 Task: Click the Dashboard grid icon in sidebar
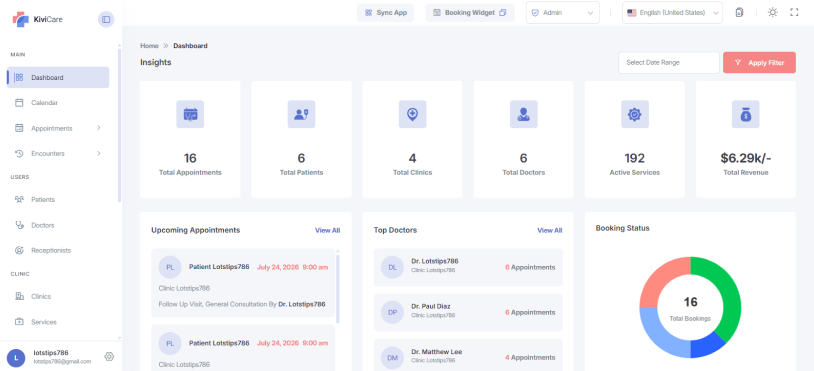pos(19,77)
